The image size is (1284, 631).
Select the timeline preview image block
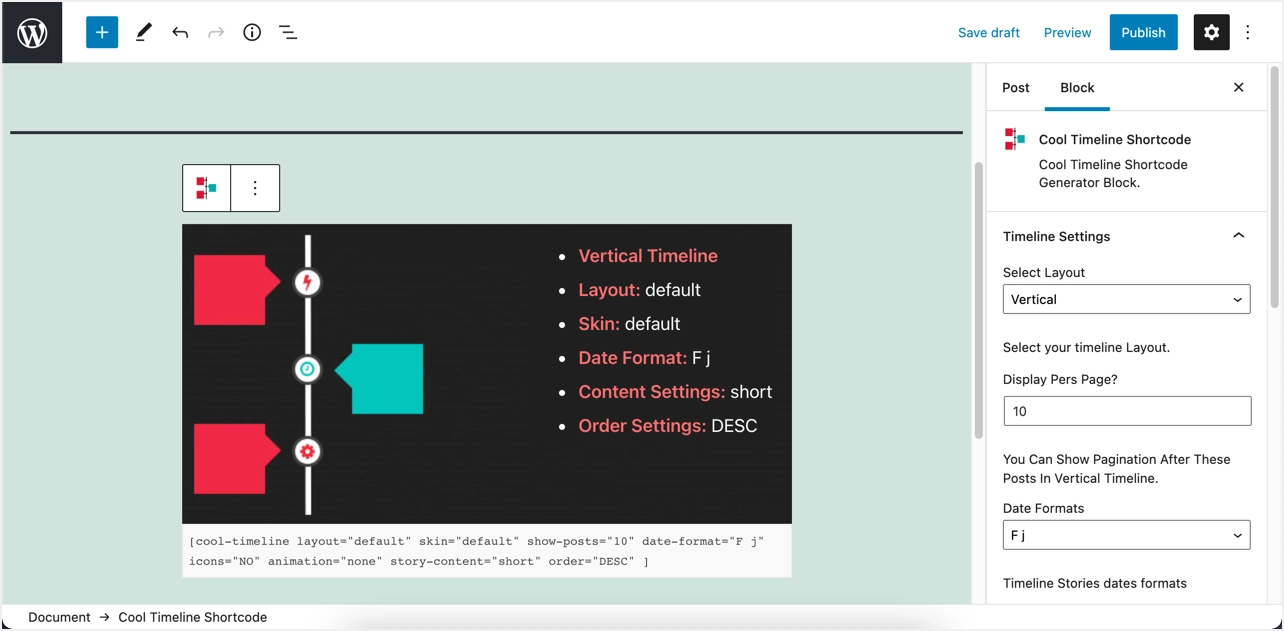(x=487, y=374)
